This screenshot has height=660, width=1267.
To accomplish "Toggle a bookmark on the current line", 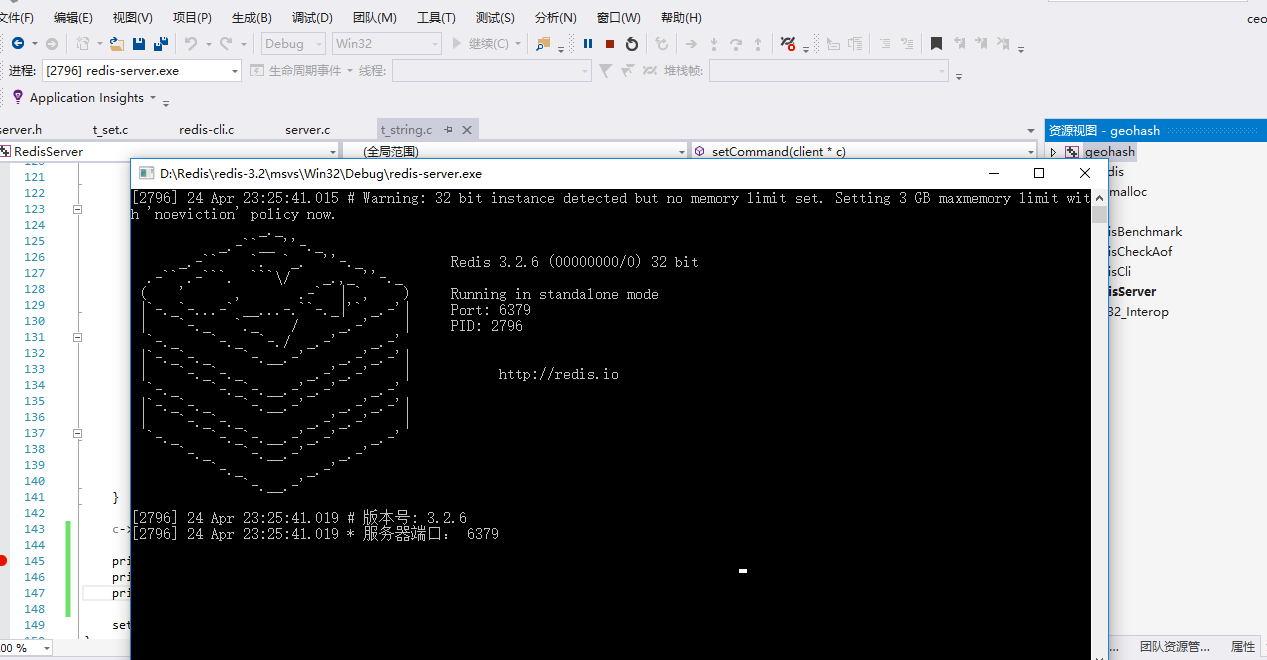I will 936,43.
